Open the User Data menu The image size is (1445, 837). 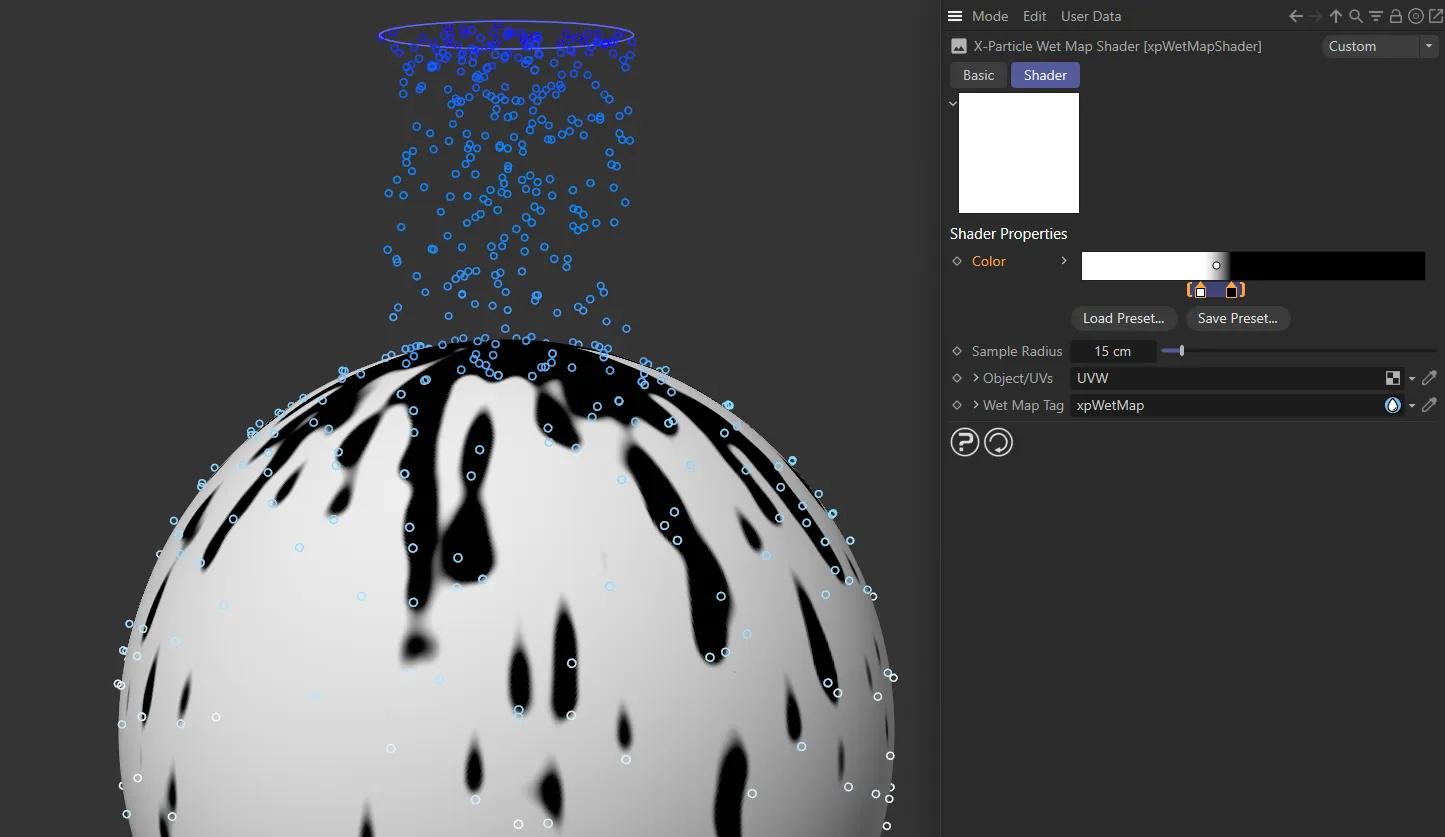coord(1090,16)
